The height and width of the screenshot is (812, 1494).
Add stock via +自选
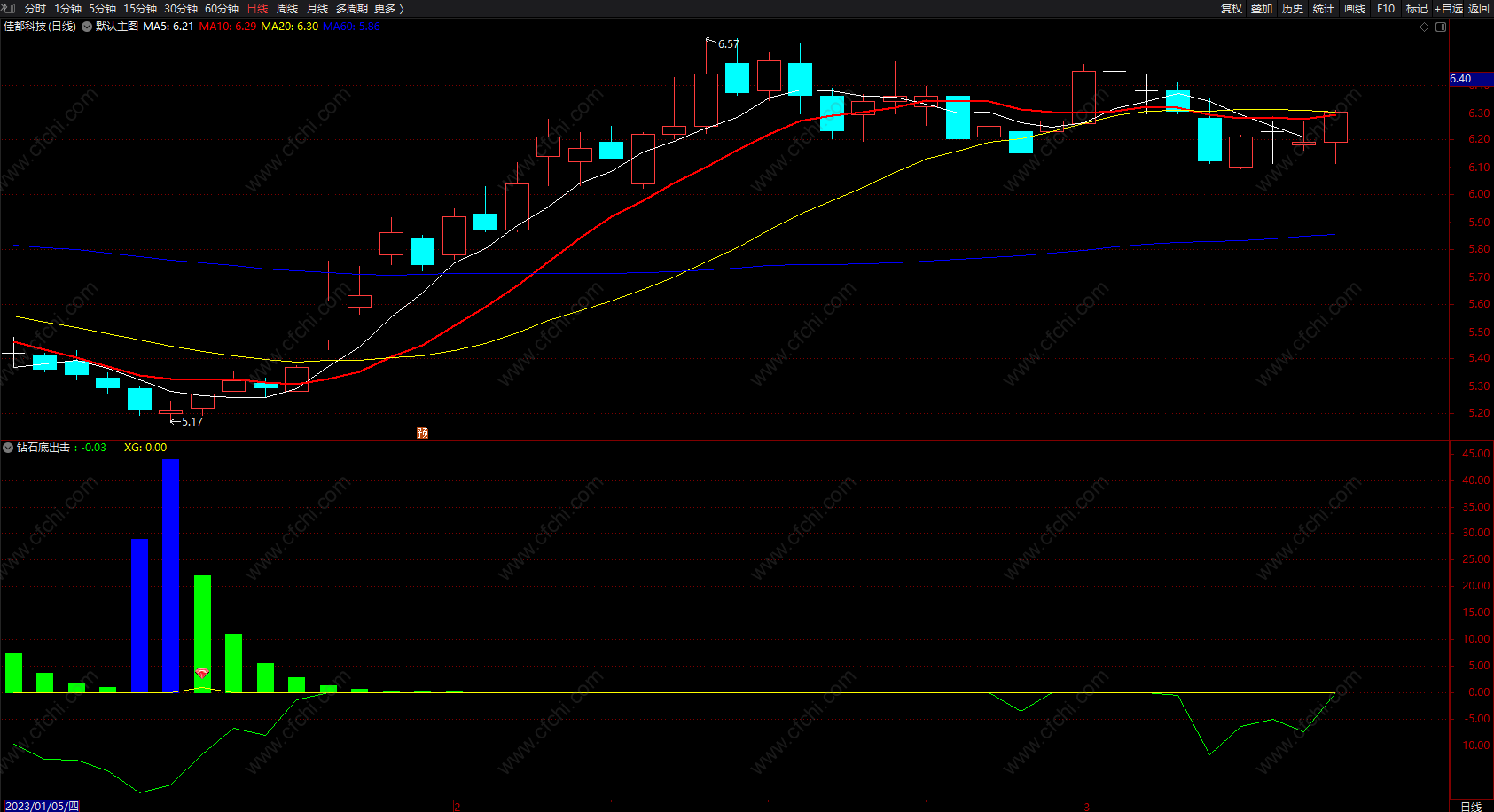[1449, 8]
